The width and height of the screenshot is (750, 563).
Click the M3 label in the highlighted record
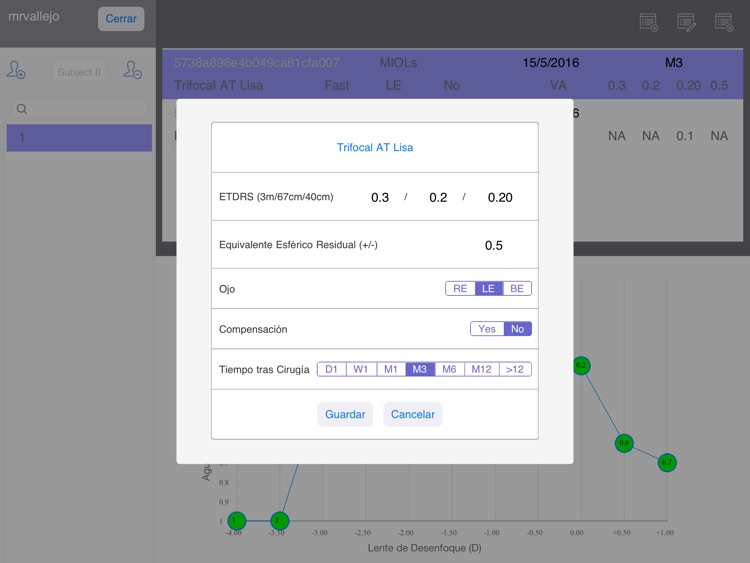tap(673, 63)
